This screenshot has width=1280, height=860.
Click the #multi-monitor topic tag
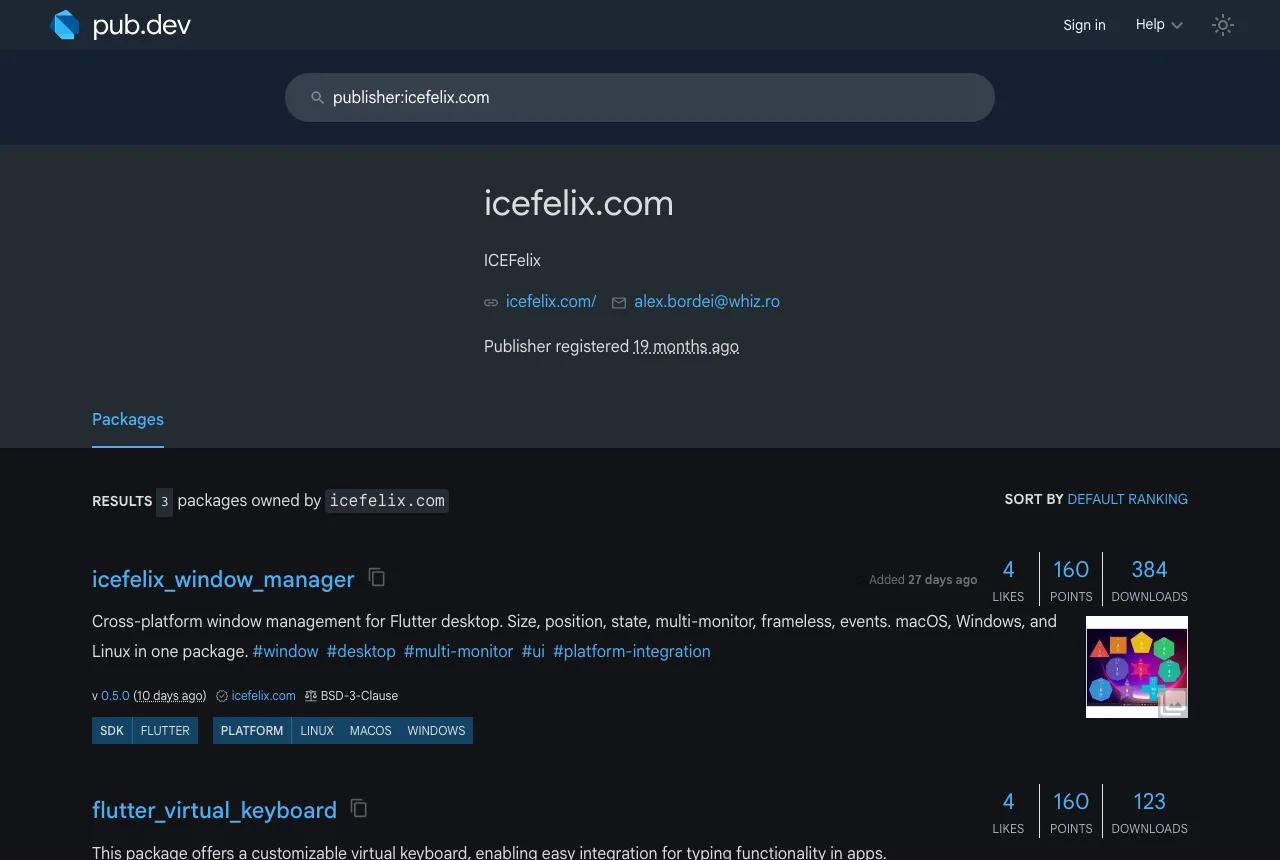tap(458, 651)
